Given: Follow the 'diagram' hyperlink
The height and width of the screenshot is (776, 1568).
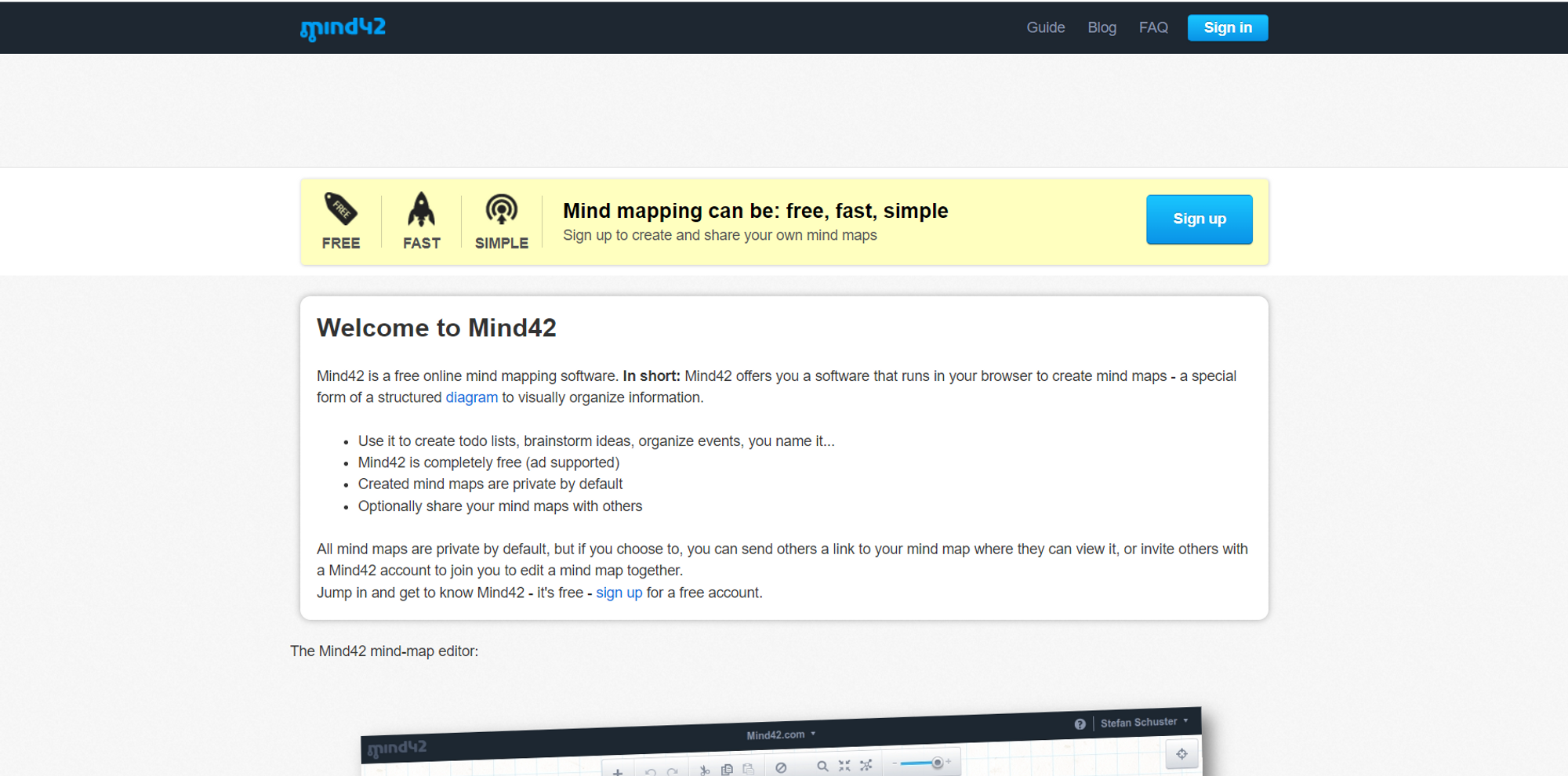Looking at the screenshot, I should [471, 397].
